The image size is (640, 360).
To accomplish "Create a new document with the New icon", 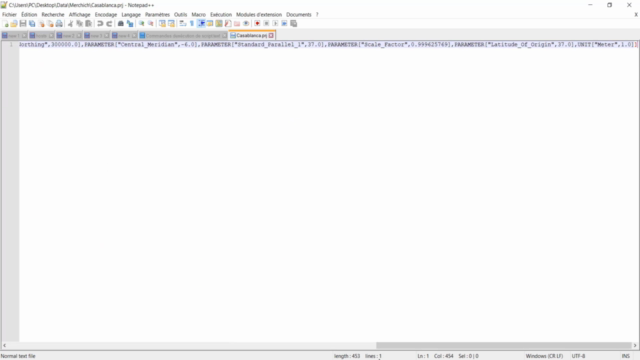I will (x=5, y=24).
